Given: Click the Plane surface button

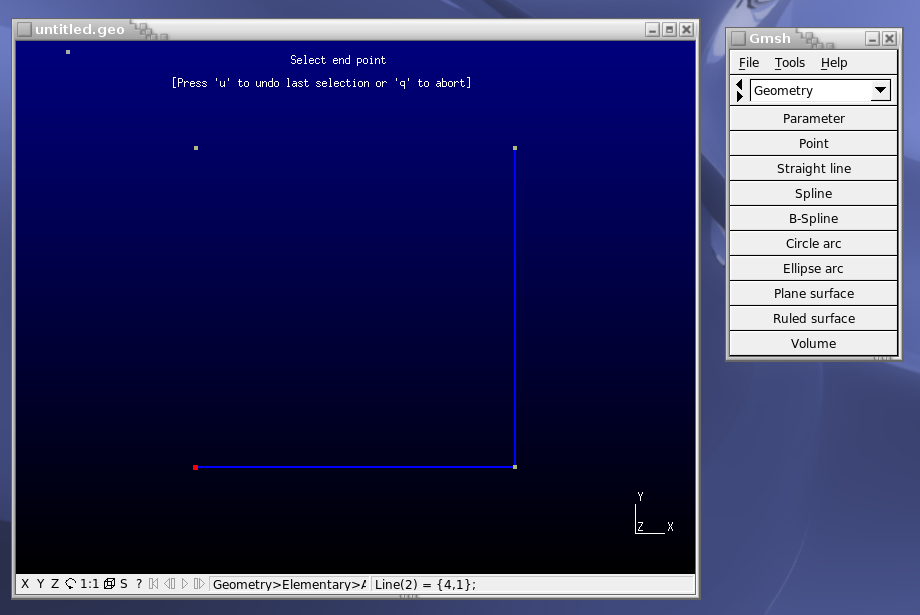Looking at the screenshot, I should [813, 294].
